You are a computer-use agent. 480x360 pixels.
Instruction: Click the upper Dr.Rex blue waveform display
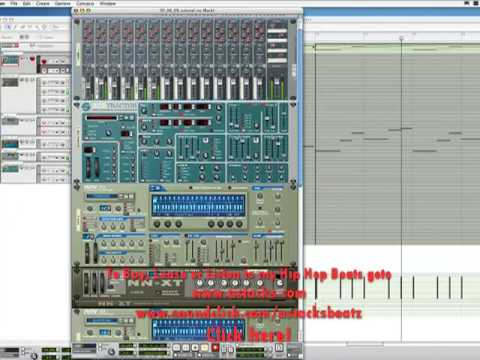(x=198, y=205)
